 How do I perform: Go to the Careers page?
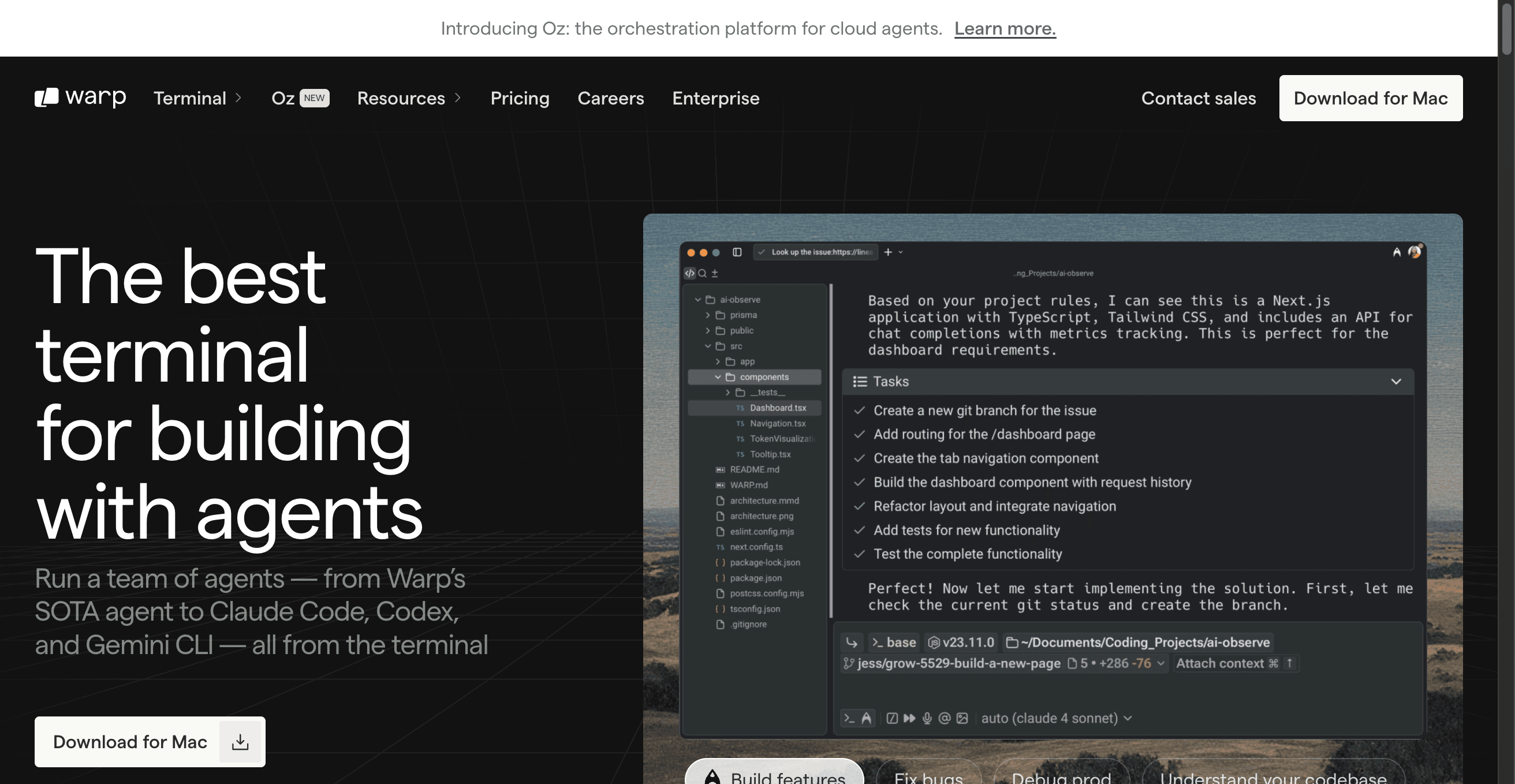click(610, 98)
